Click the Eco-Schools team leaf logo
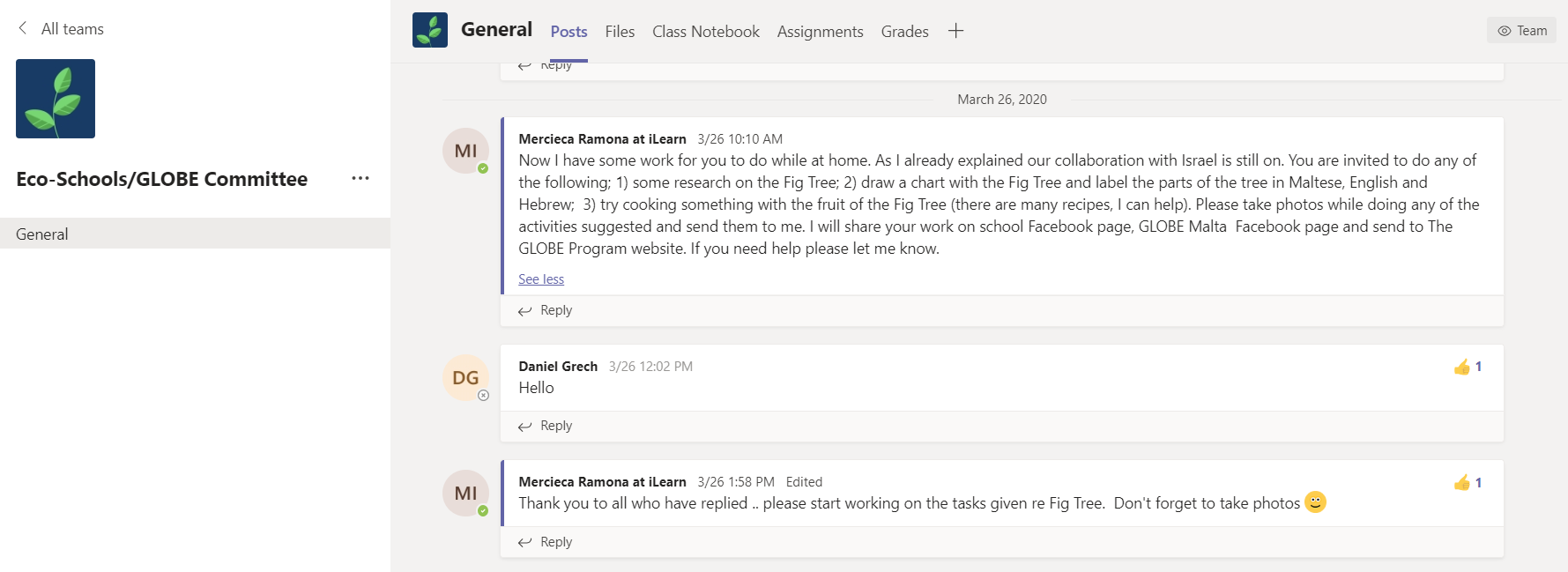1568x572 pixels. point(56,99)
